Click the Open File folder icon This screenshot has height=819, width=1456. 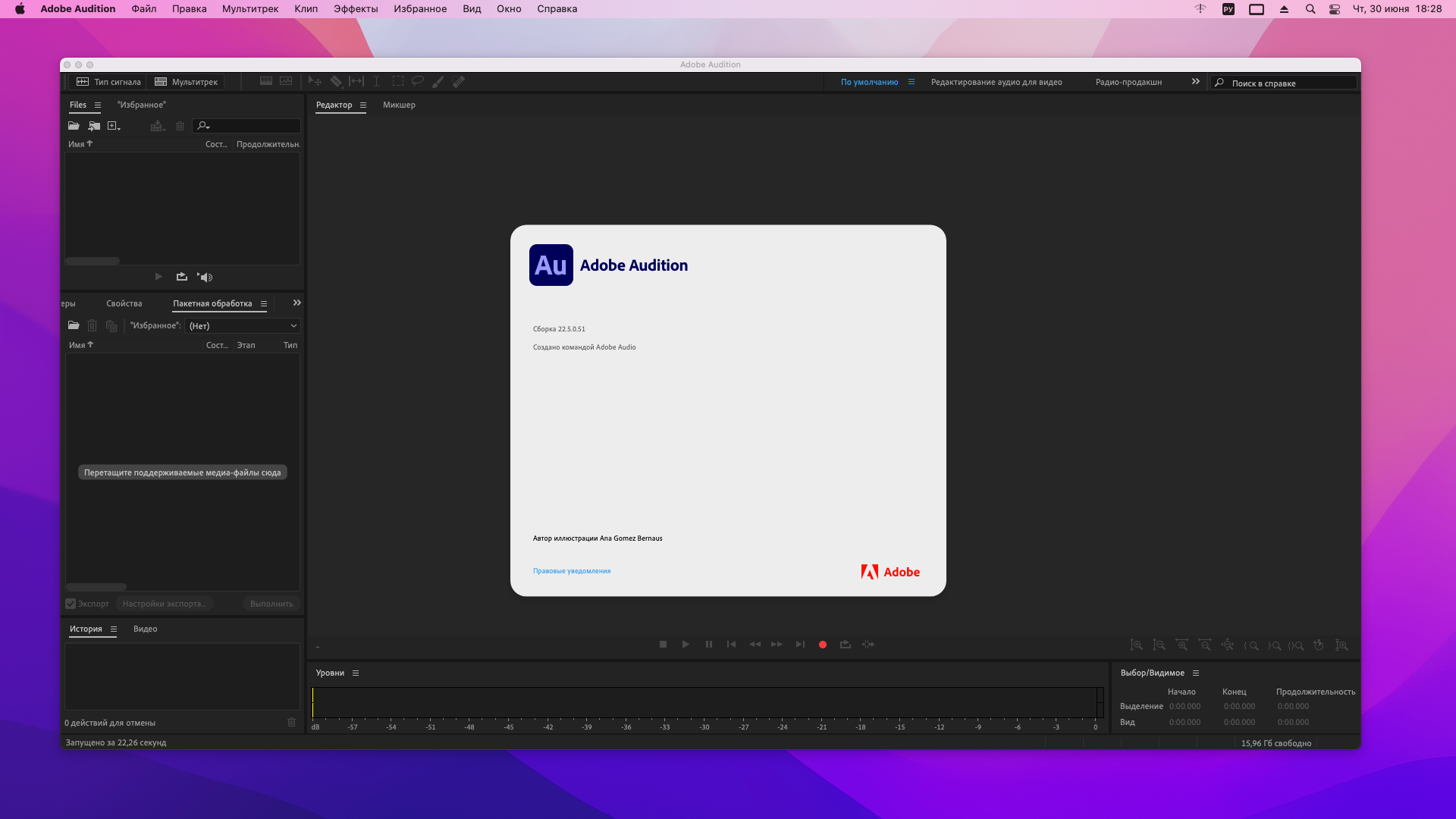point(74,126)
